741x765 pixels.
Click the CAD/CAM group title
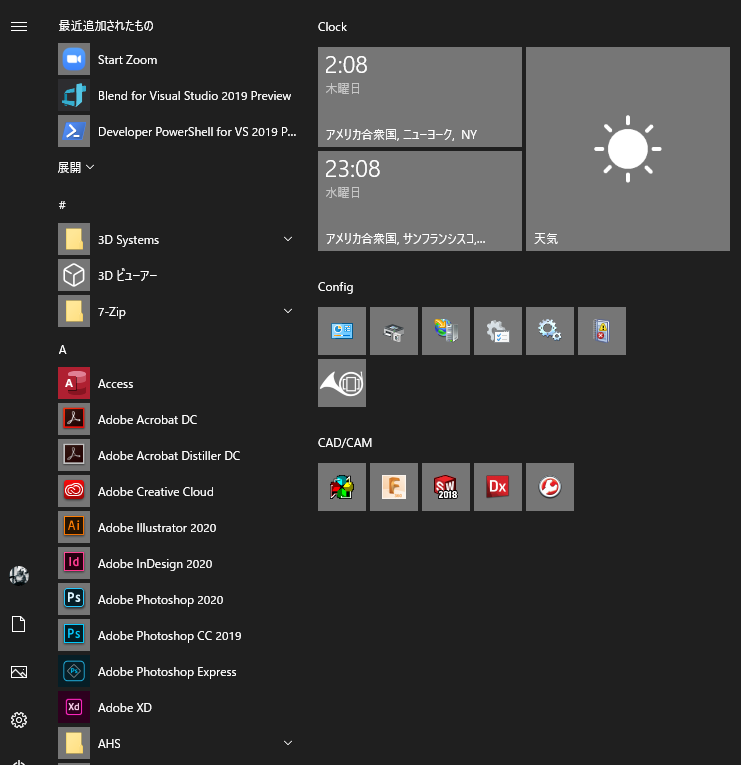345,443
